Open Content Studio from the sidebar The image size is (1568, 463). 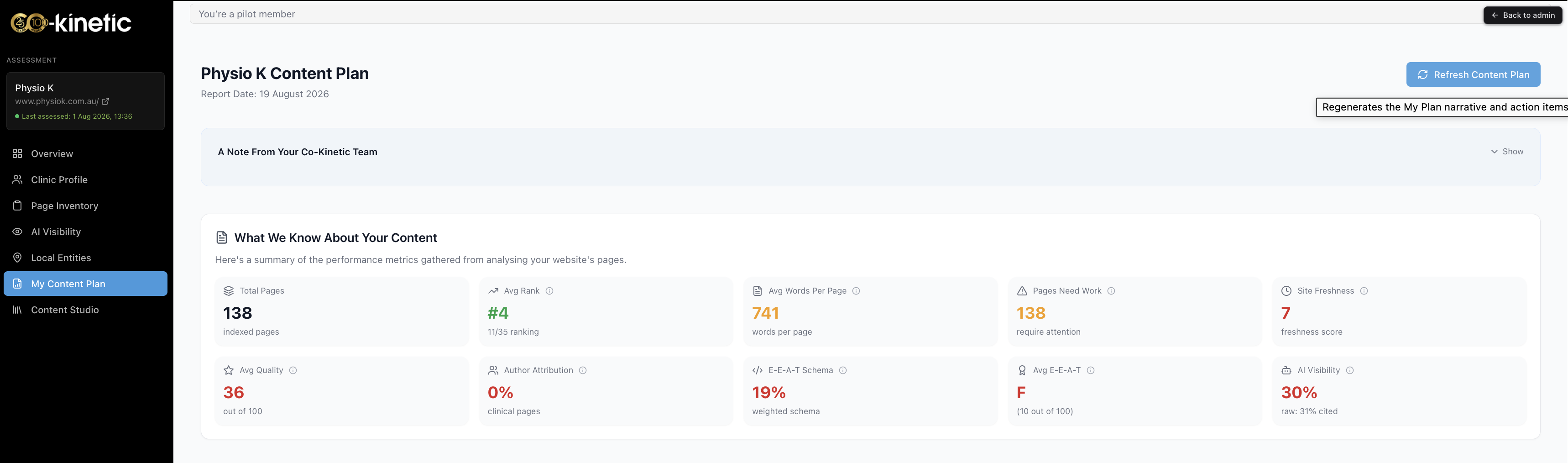[x=86, y=310]
